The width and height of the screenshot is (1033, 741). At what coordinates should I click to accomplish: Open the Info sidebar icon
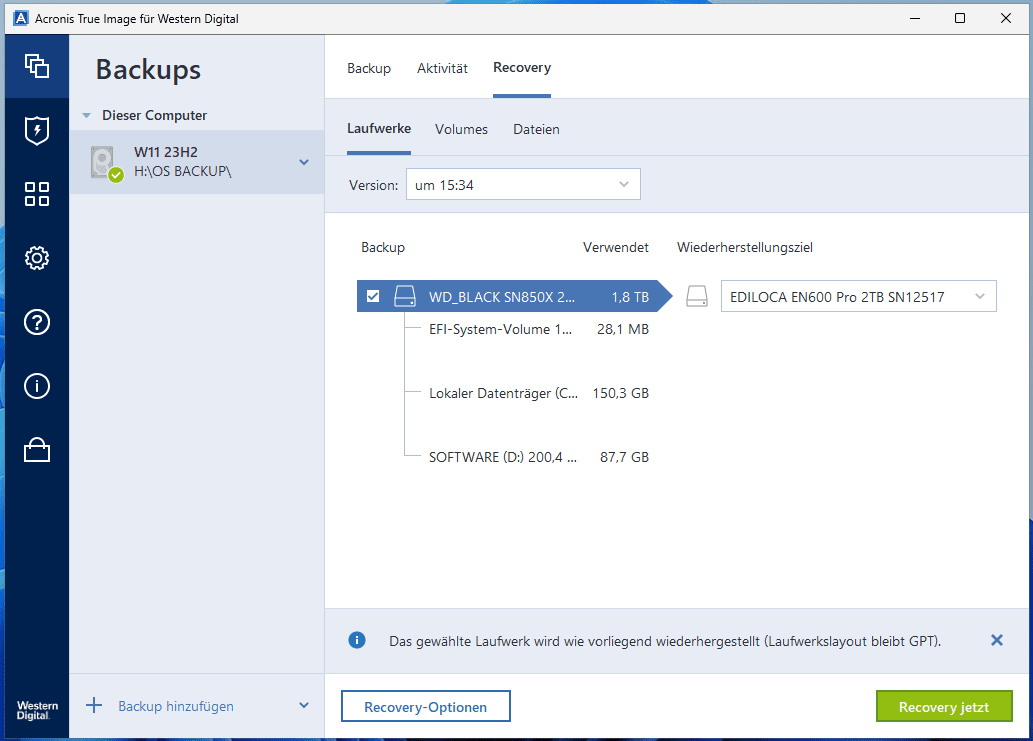point(37,386)
